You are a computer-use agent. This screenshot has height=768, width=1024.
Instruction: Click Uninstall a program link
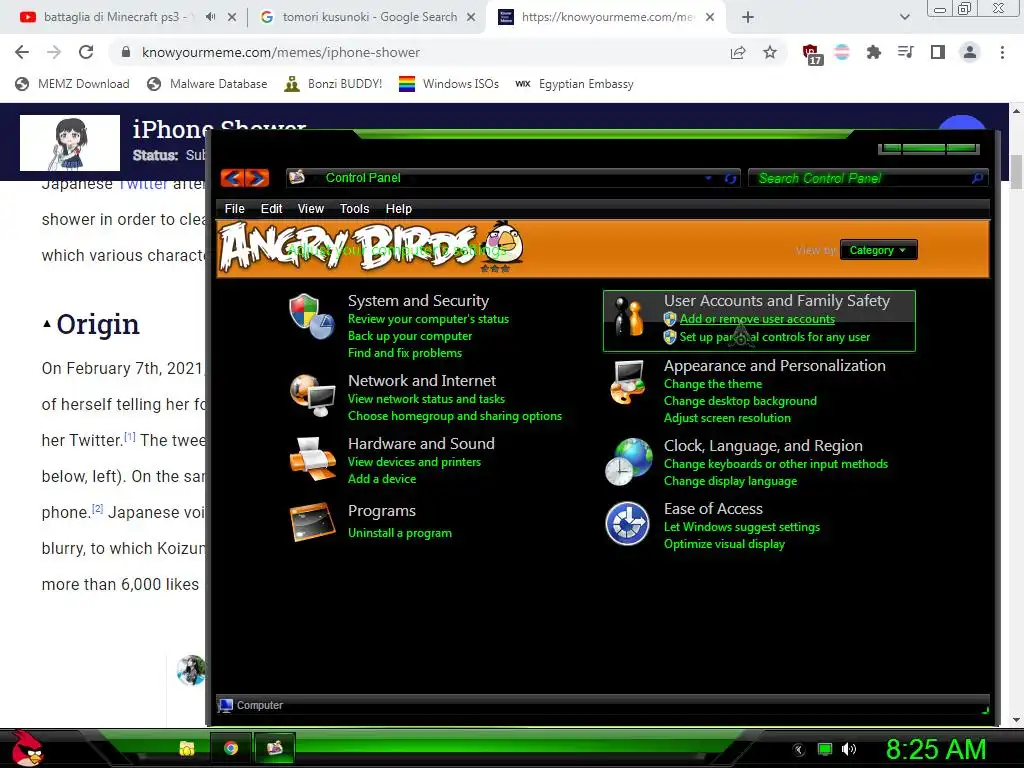(400, 533)
